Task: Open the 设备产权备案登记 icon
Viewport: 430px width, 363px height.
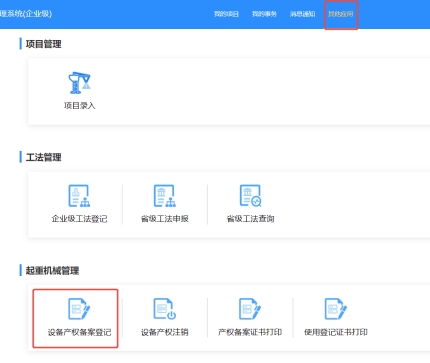Action: coord(79,309)
